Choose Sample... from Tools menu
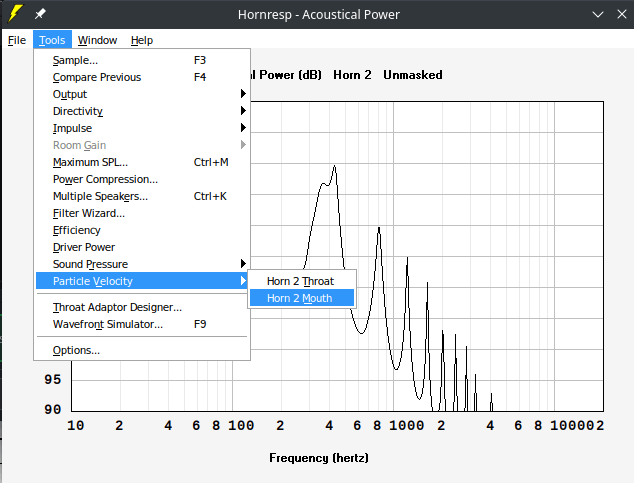634x483 pixels. coord(142,60)
